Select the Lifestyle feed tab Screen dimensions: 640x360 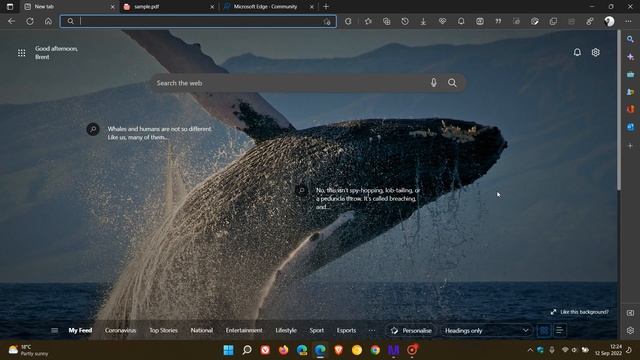click(286, 331)
